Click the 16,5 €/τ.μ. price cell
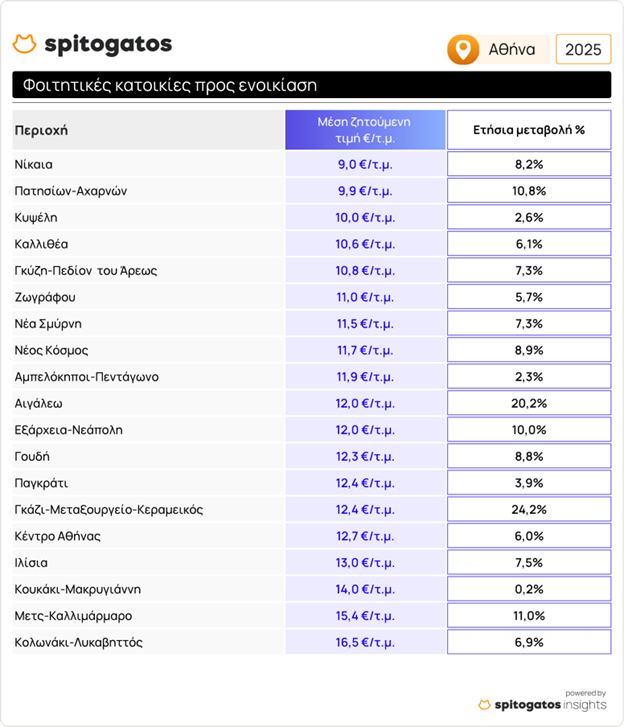The height and width of the screenshot is (727, 624). (365, 642)
